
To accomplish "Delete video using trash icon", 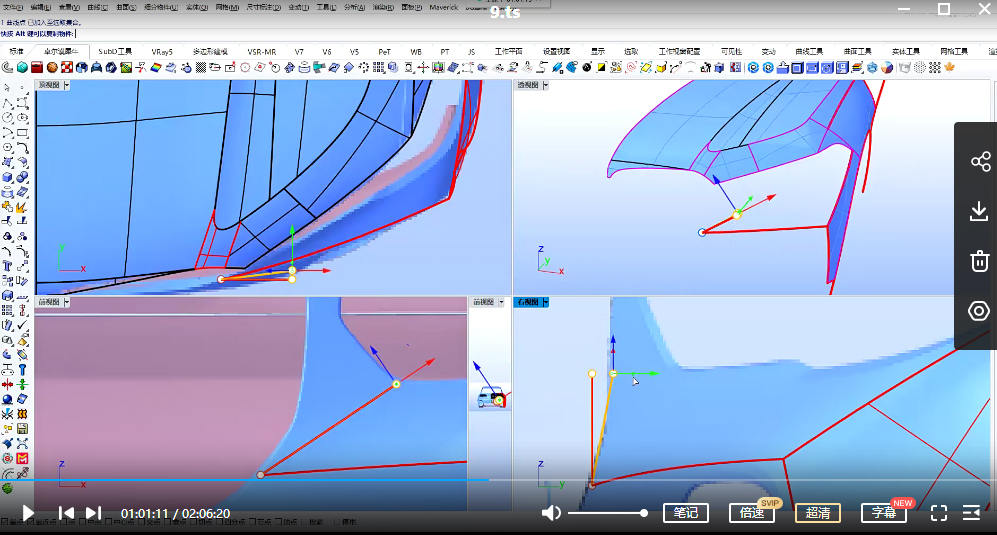I will [979, 261].
